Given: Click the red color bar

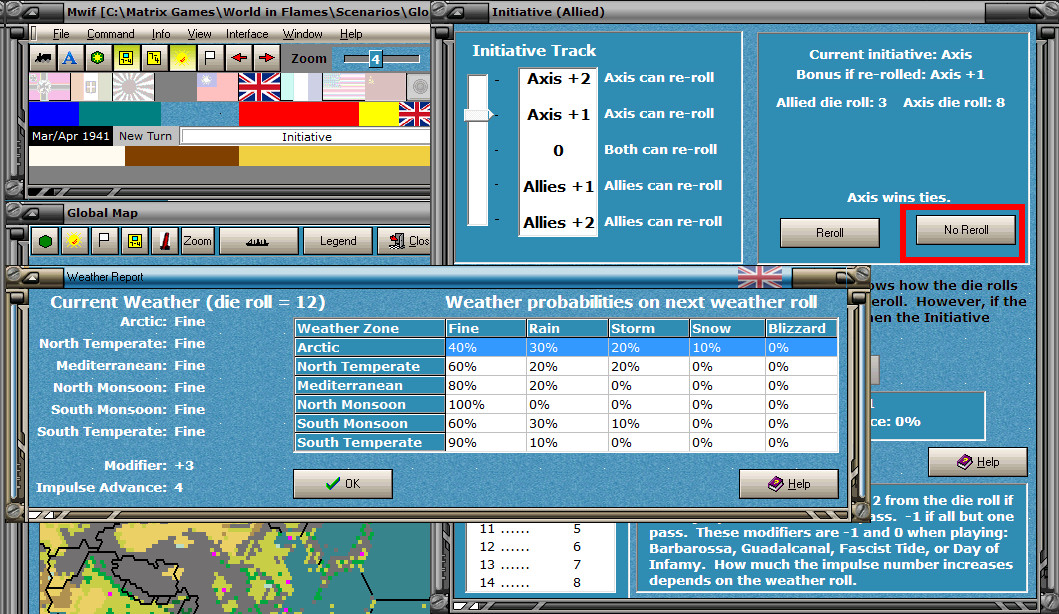Looking at the screenshot, I should point(299,114).
